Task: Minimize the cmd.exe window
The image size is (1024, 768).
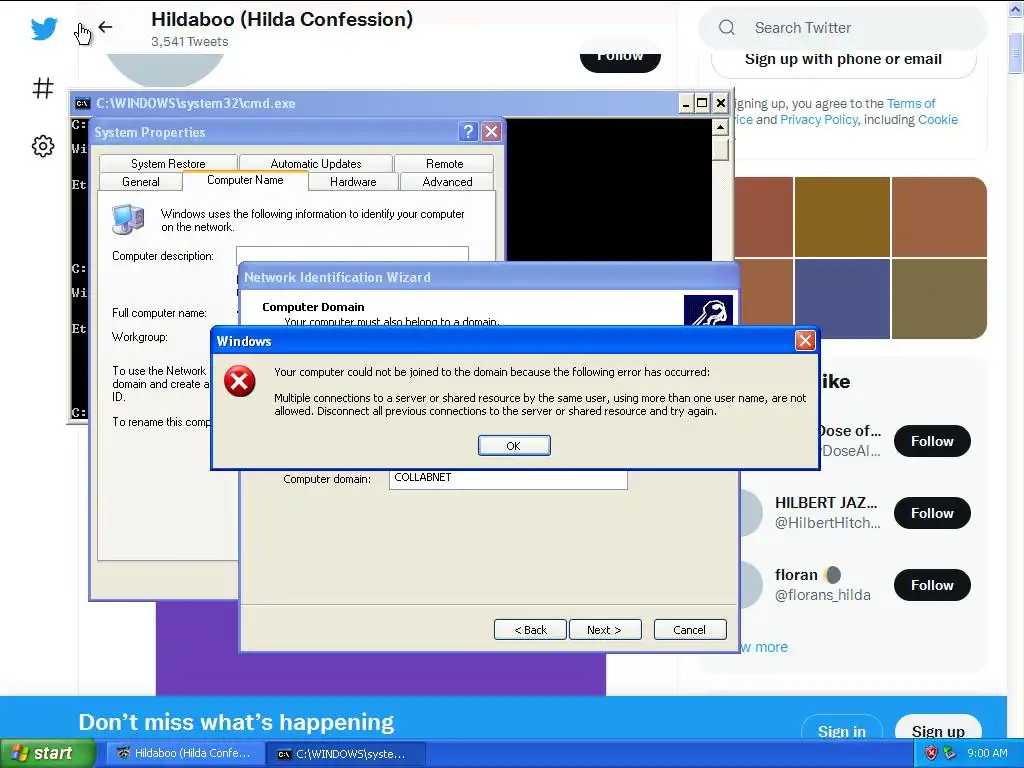Action: point(686,103)
